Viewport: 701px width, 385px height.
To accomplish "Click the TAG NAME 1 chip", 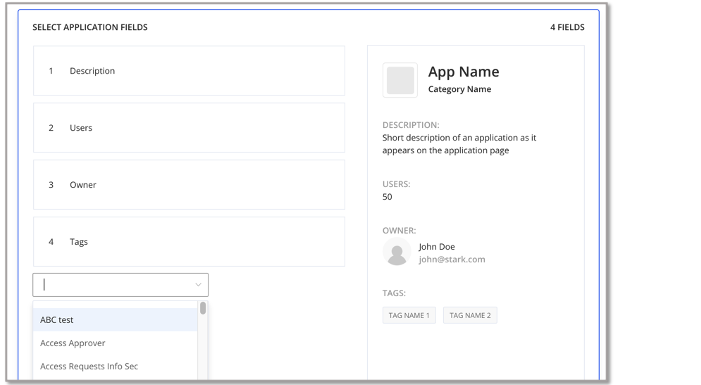I will (409, 315).
